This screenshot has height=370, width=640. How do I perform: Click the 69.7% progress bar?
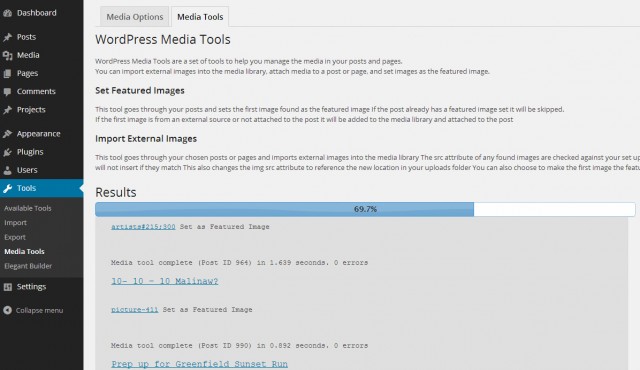point(365,209)
